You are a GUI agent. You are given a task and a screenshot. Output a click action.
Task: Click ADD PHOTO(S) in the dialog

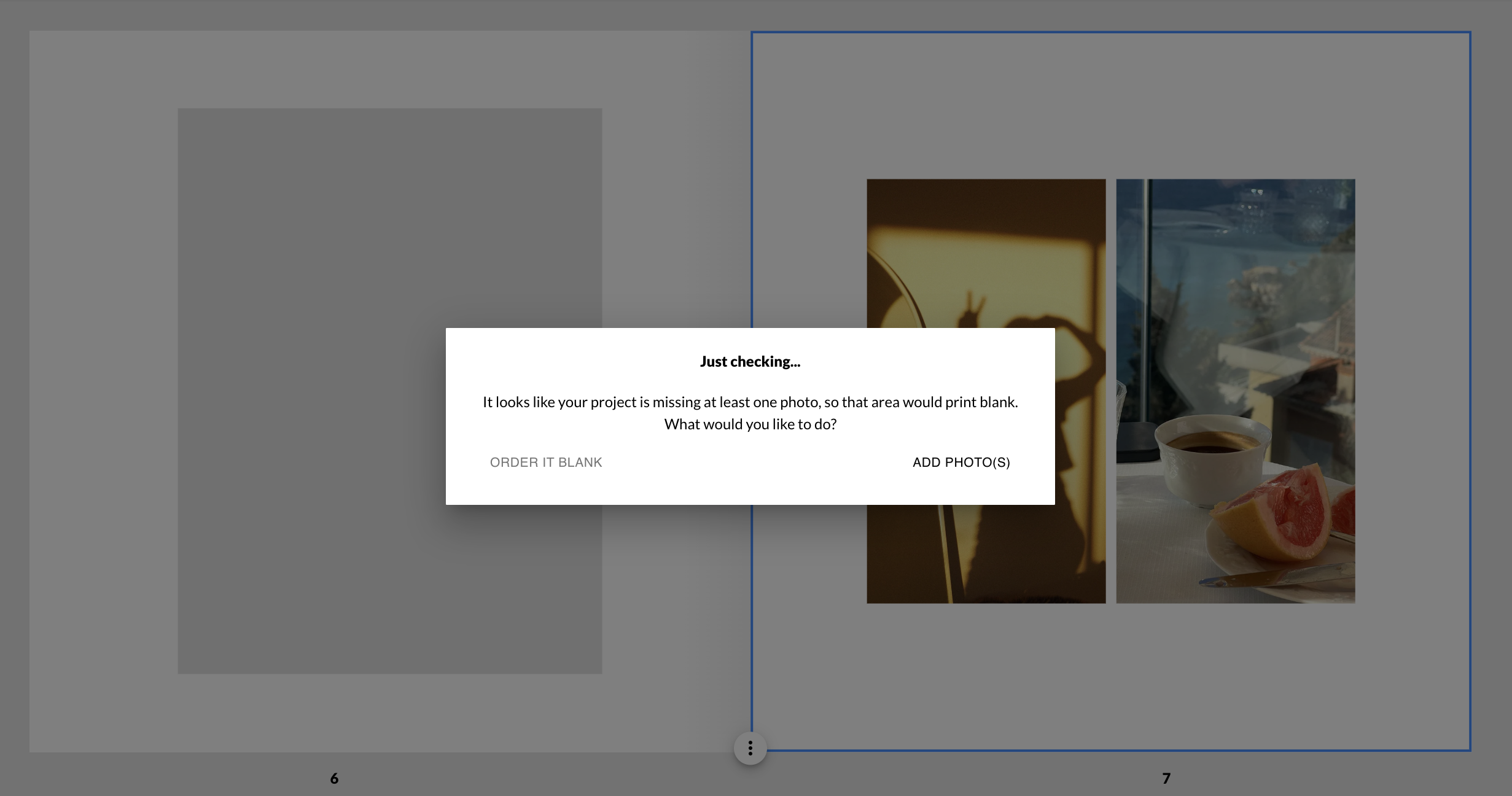961,462
